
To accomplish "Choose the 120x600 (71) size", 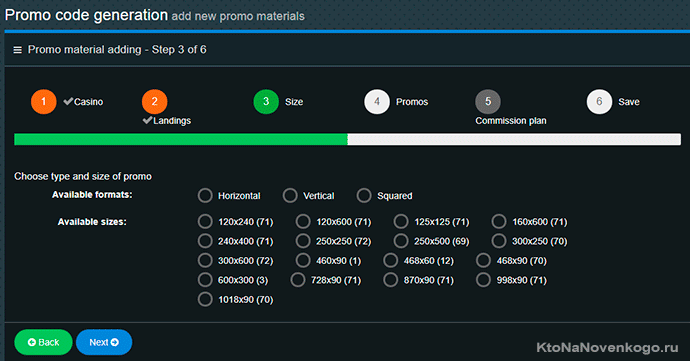I will 303,221.
